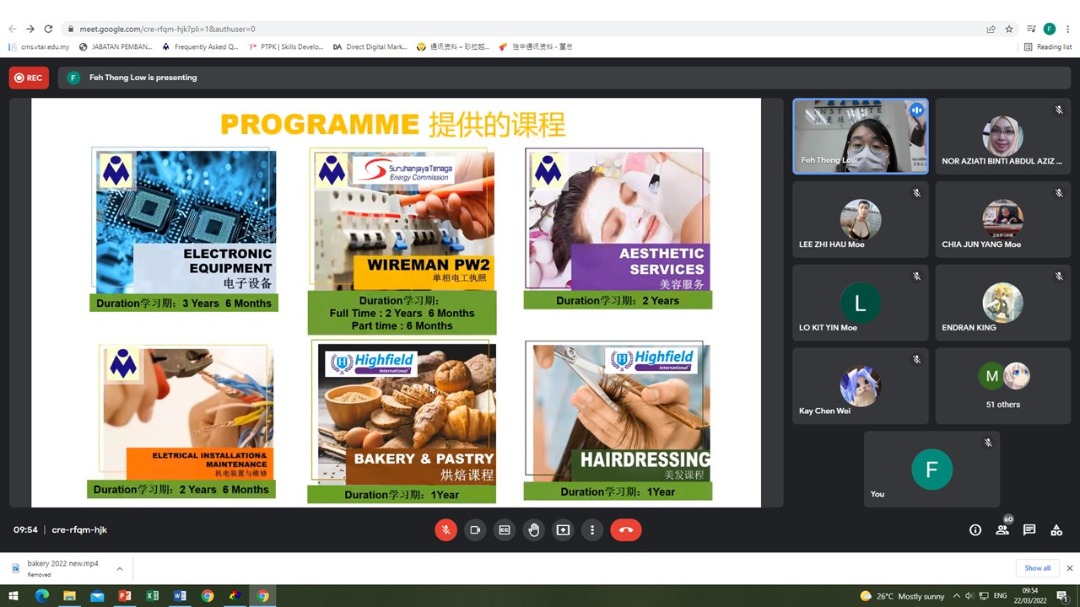Open meeting details info icon

pyautogui.click(x=975, y=530)
